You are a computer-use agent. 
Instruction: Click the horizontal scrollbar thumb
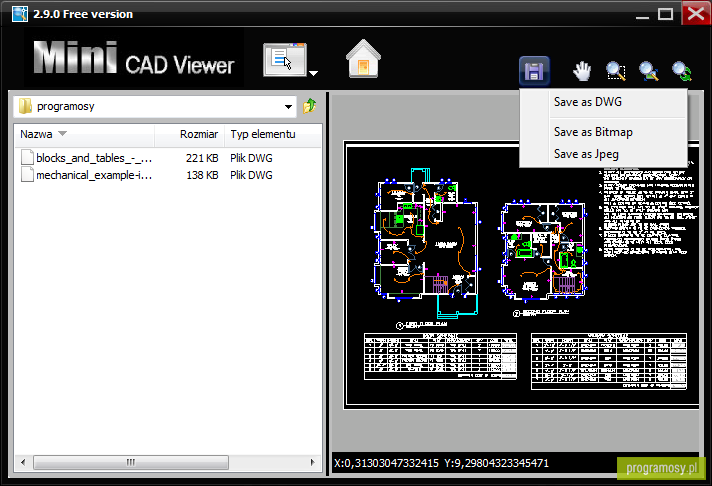131,462
